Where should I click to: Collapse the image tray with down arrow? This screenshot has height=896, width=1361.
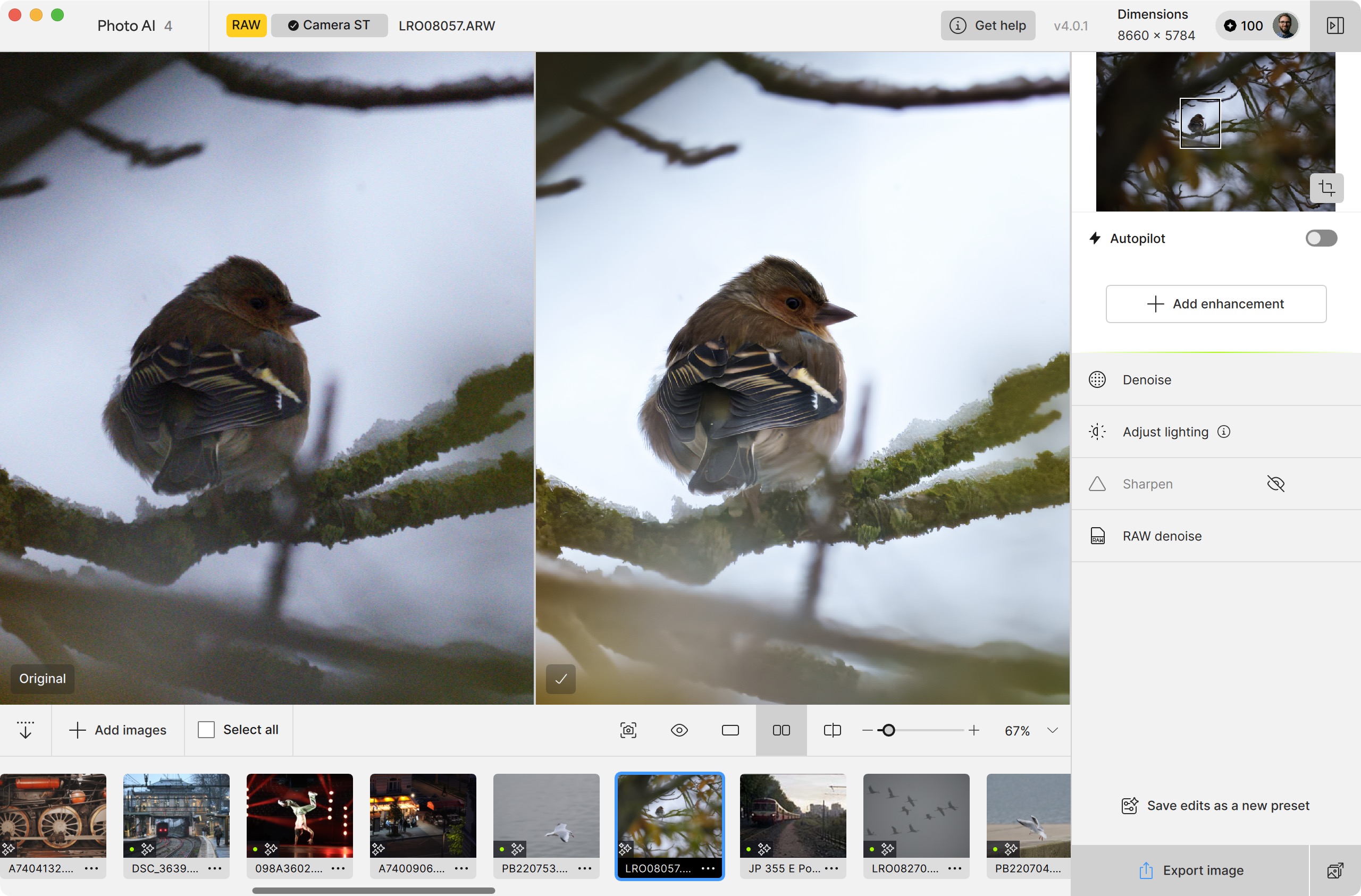(x=26, y=730)
